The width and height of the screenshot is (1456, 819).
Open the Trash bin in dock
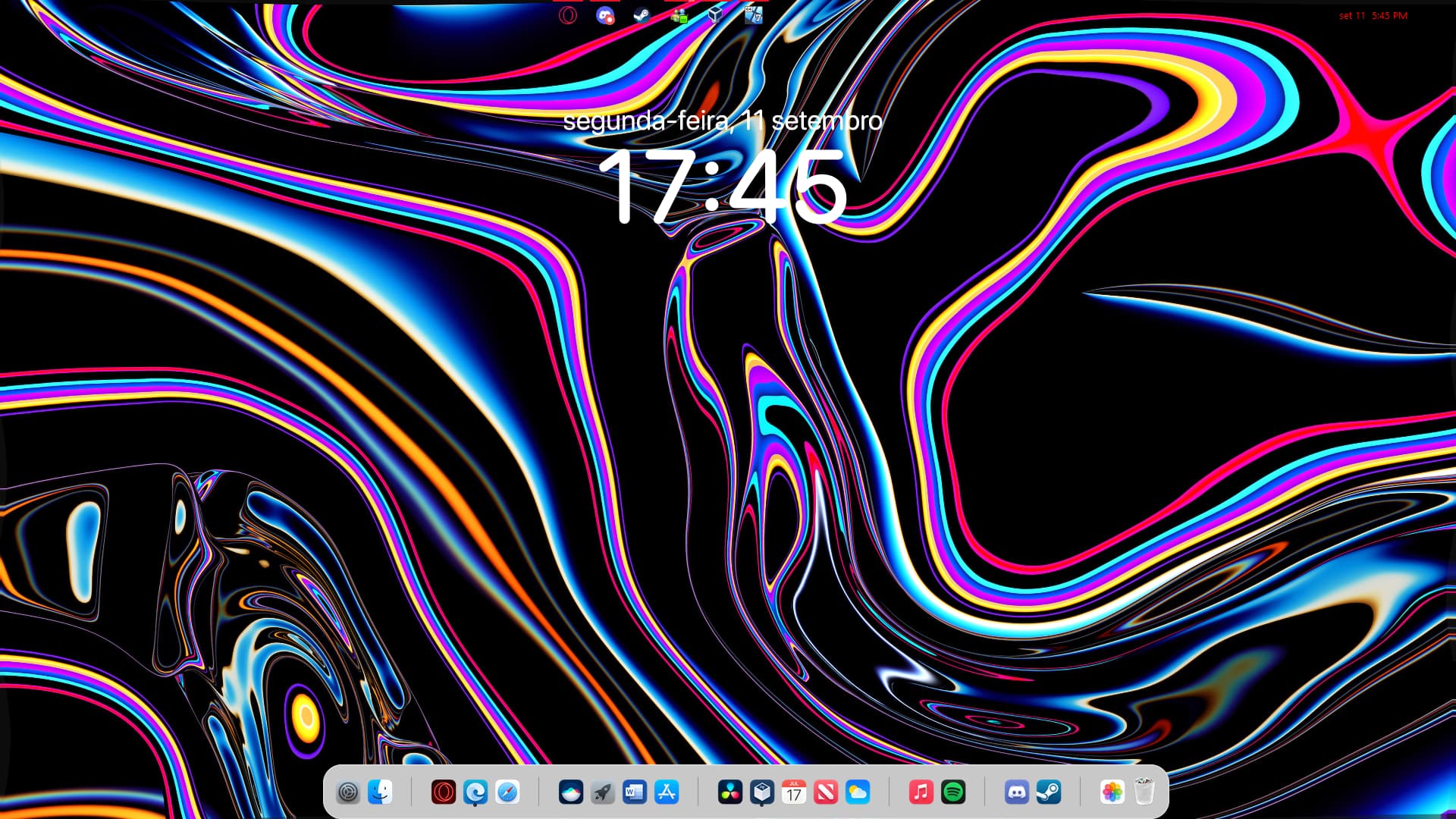pyautogui.click(x=1144, y=792)
